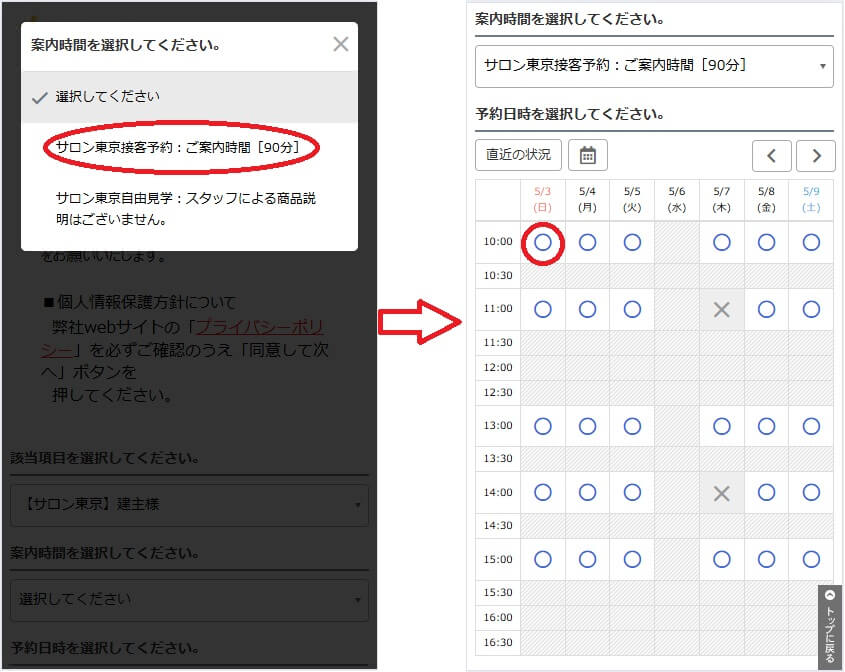Click トップに戻る back-to-top button
The height and width of the screenshot is (672, 845).
click(830, 627)
